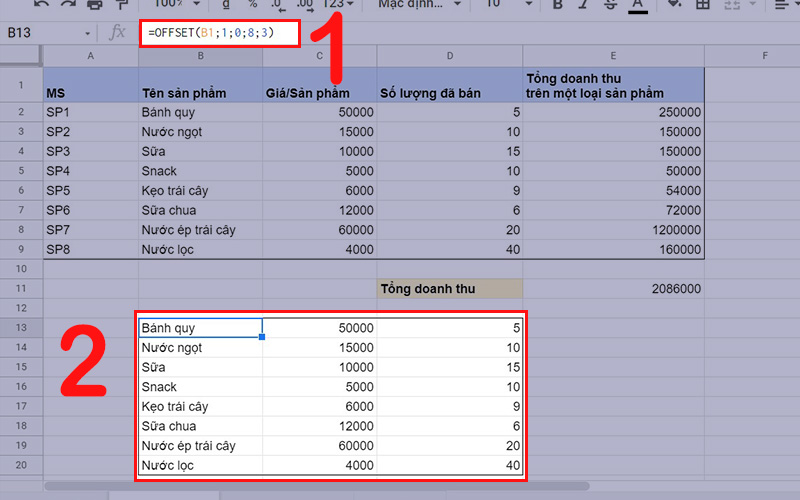Click the Redo arrow in the toolbar
This screenshot has height=500, width=800.
[68, 4]
